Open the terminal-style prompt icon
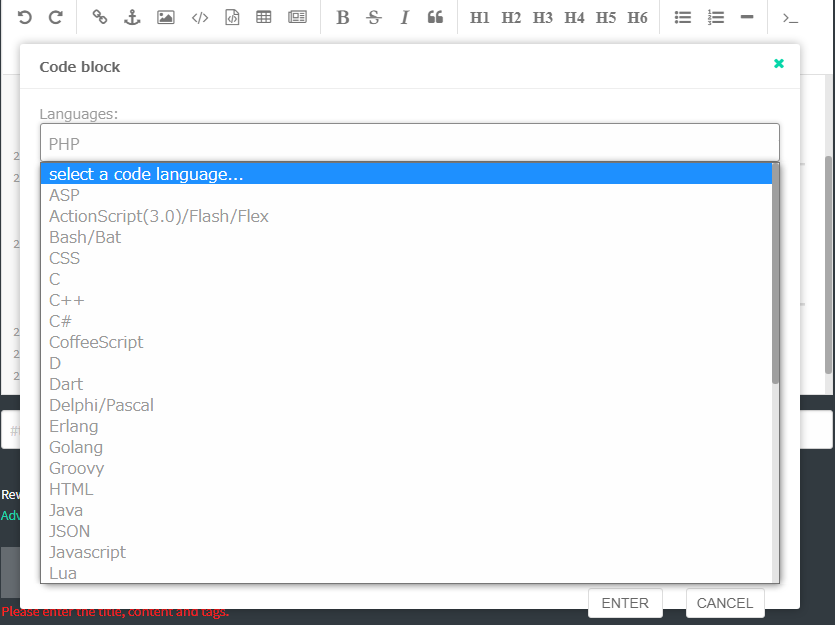 790,18
